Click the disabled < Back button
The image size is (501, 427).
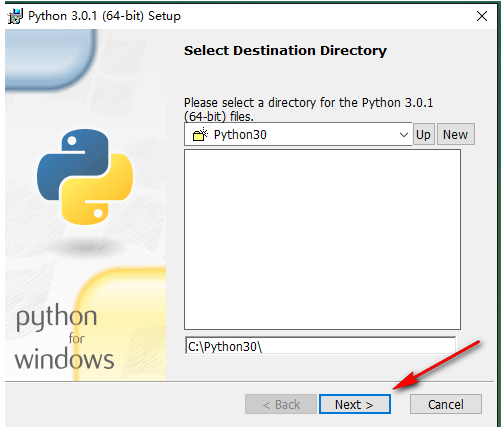281,404
